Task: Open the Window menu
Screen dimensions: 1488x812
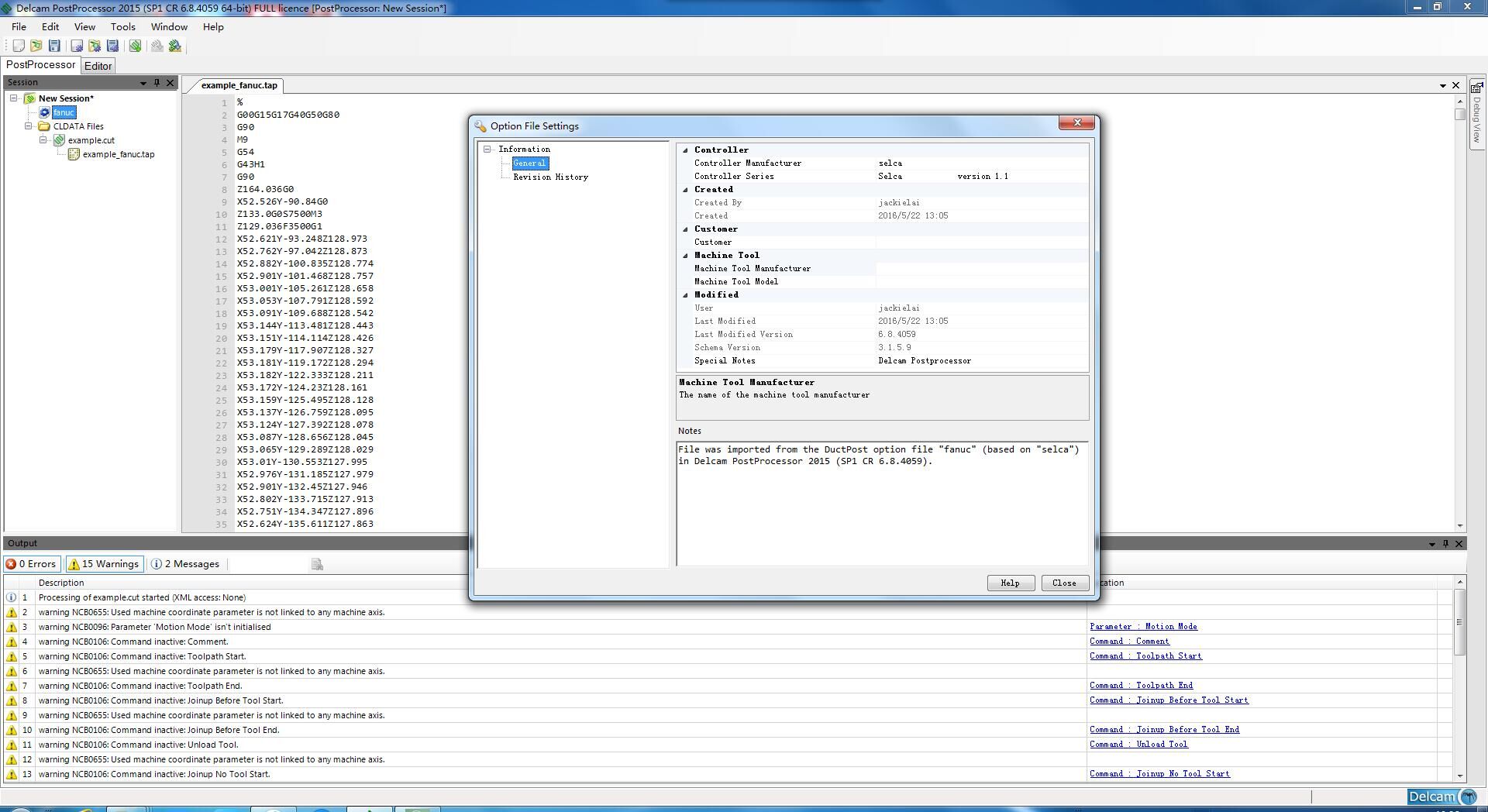Action: tap(169, 26)
